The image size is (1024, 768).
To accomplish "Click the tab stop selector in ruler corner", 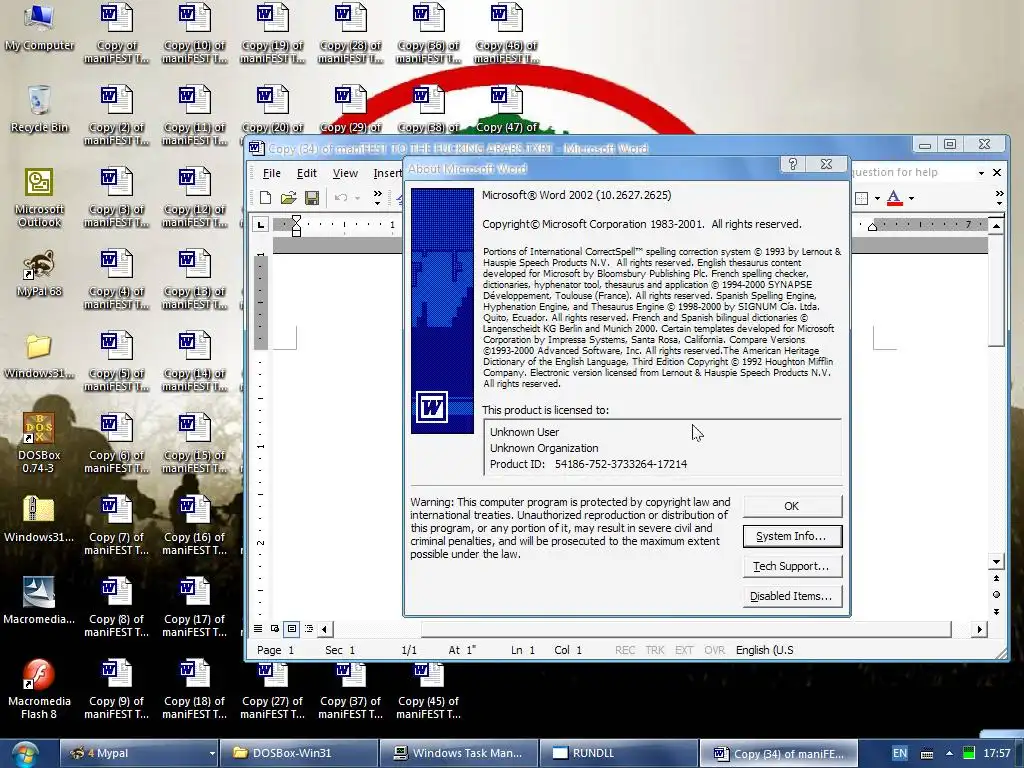I will 261,225.
